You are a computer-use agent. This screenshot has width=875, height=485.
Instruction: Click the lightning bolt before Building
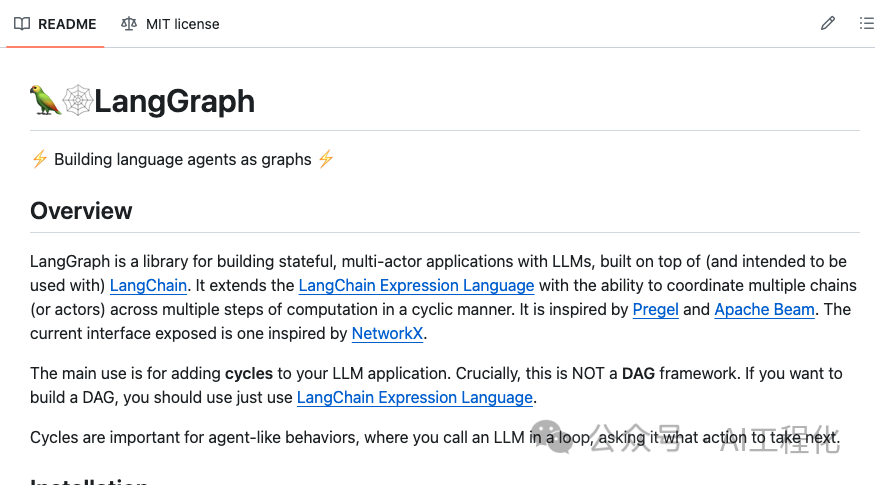point(39,159)
